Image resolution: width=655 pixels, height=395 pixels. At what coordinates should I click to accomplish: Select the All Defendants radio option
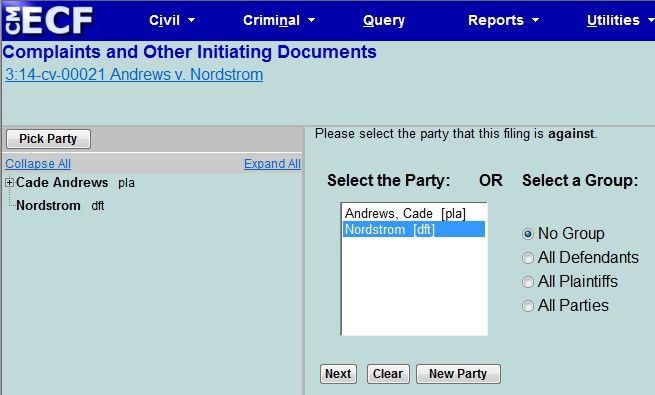[x=528, y=258]
